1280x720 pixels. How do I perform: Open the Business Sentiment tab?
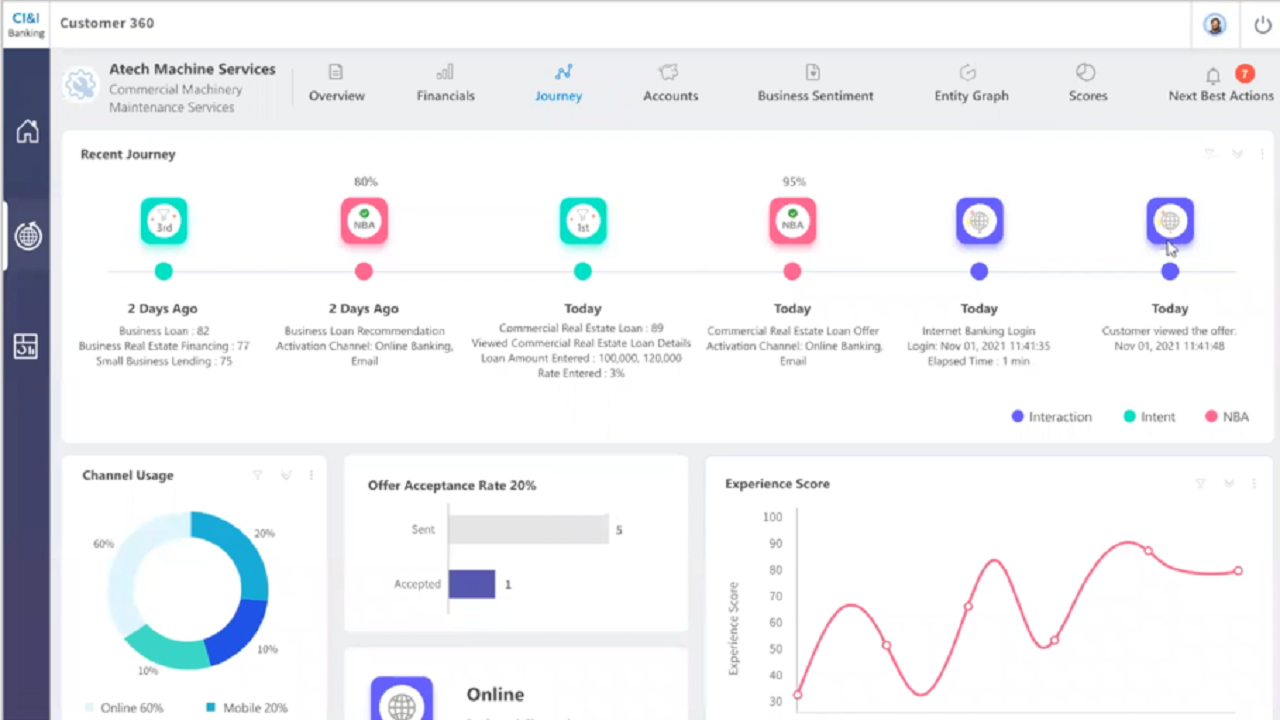pyautogui.click(x=815, y=85)
